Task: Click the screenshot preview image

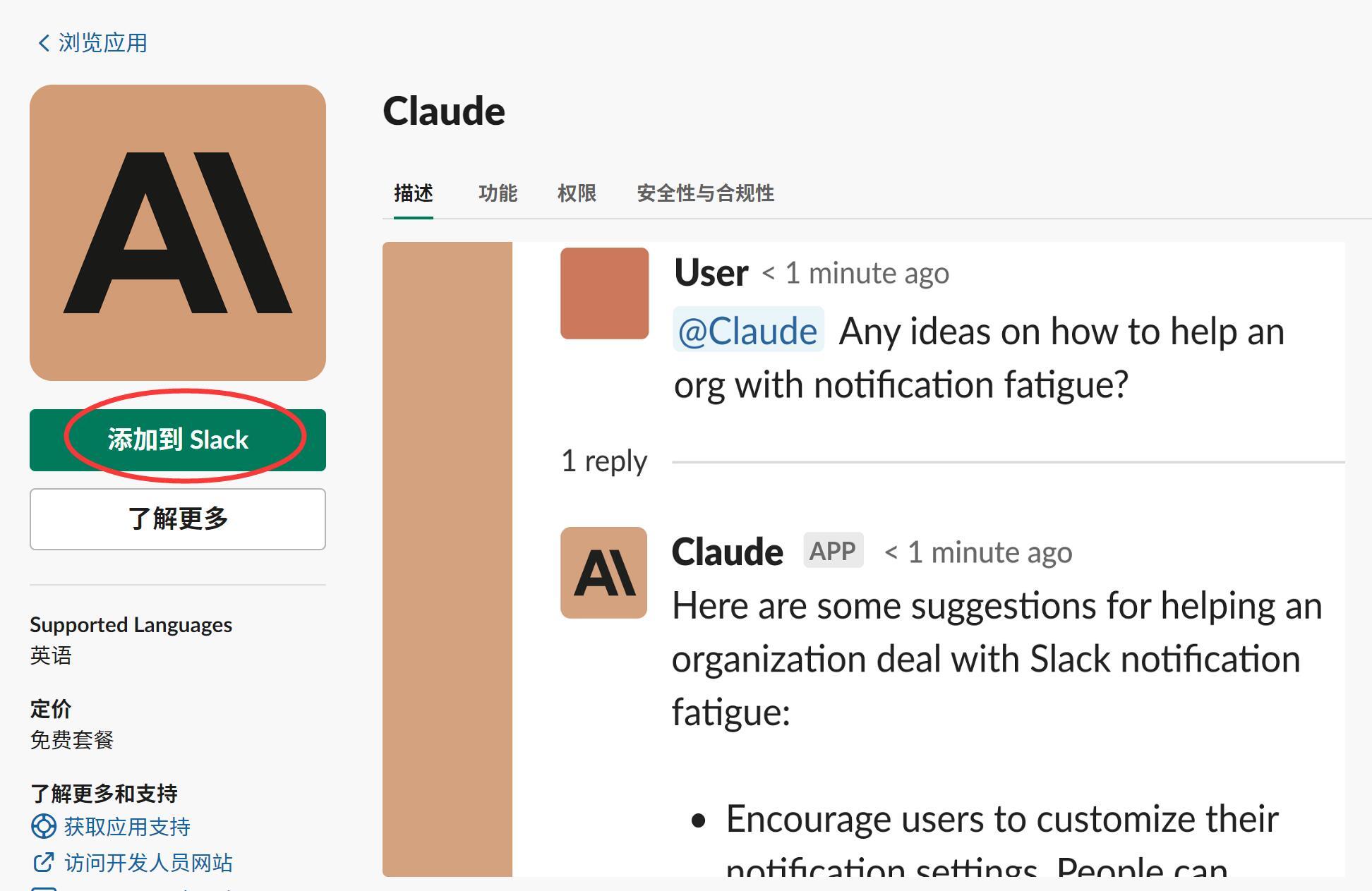Action: 864,559
